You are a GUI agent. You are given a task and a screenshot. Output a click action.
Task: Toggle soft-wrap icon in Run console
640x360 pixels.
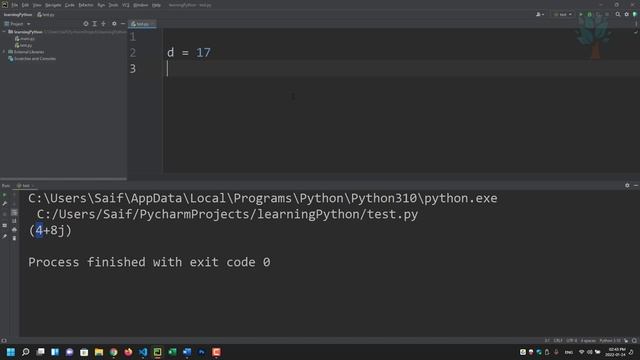pos(14,213)
